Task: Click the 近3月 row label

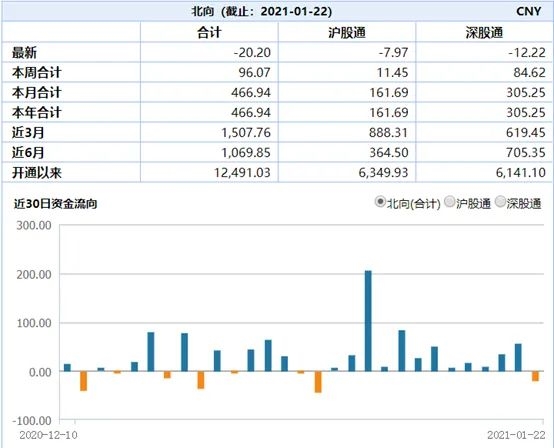Action: pos(28,132)
